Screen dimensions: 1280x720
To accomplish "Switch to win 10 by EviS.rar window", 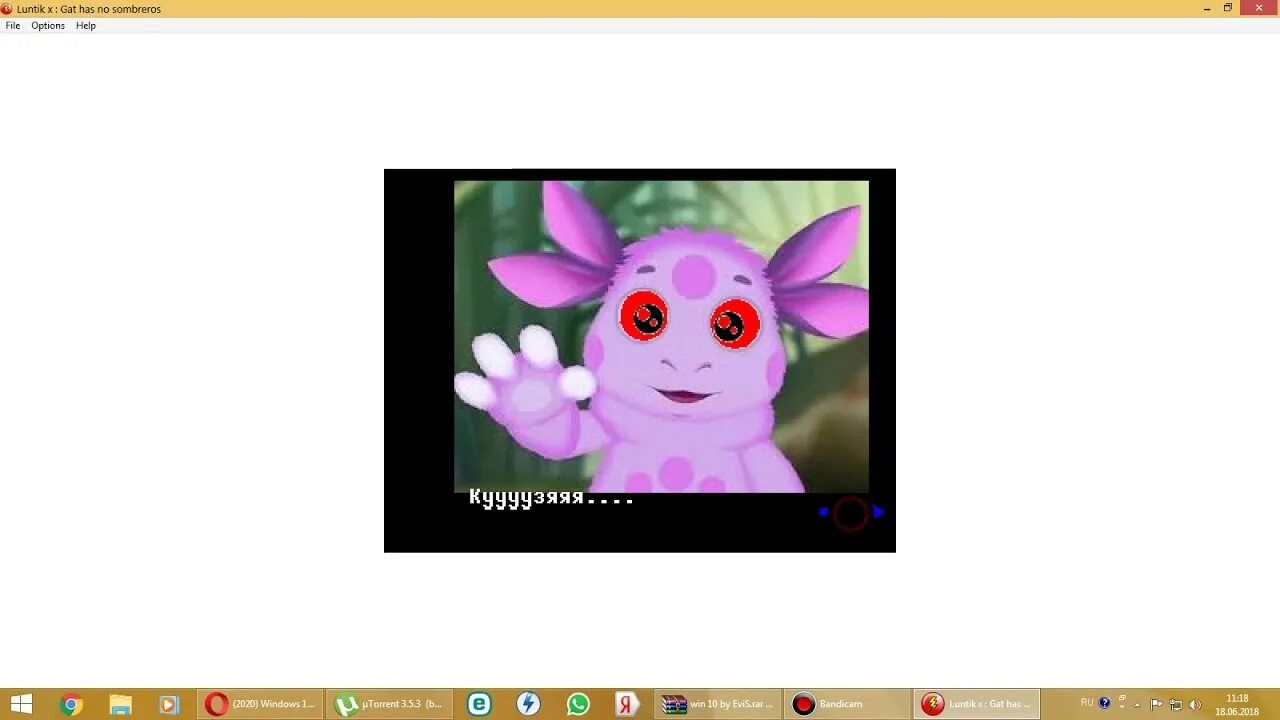I will pos(718,704).
